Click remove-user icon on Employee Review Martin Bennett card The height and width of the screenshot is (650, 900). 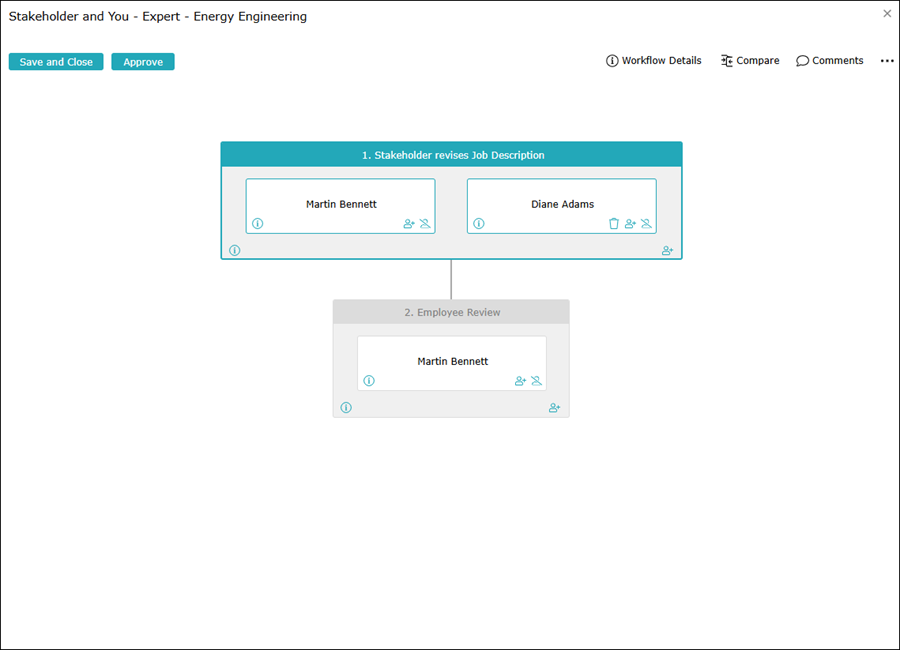click(x=536, y=381)
